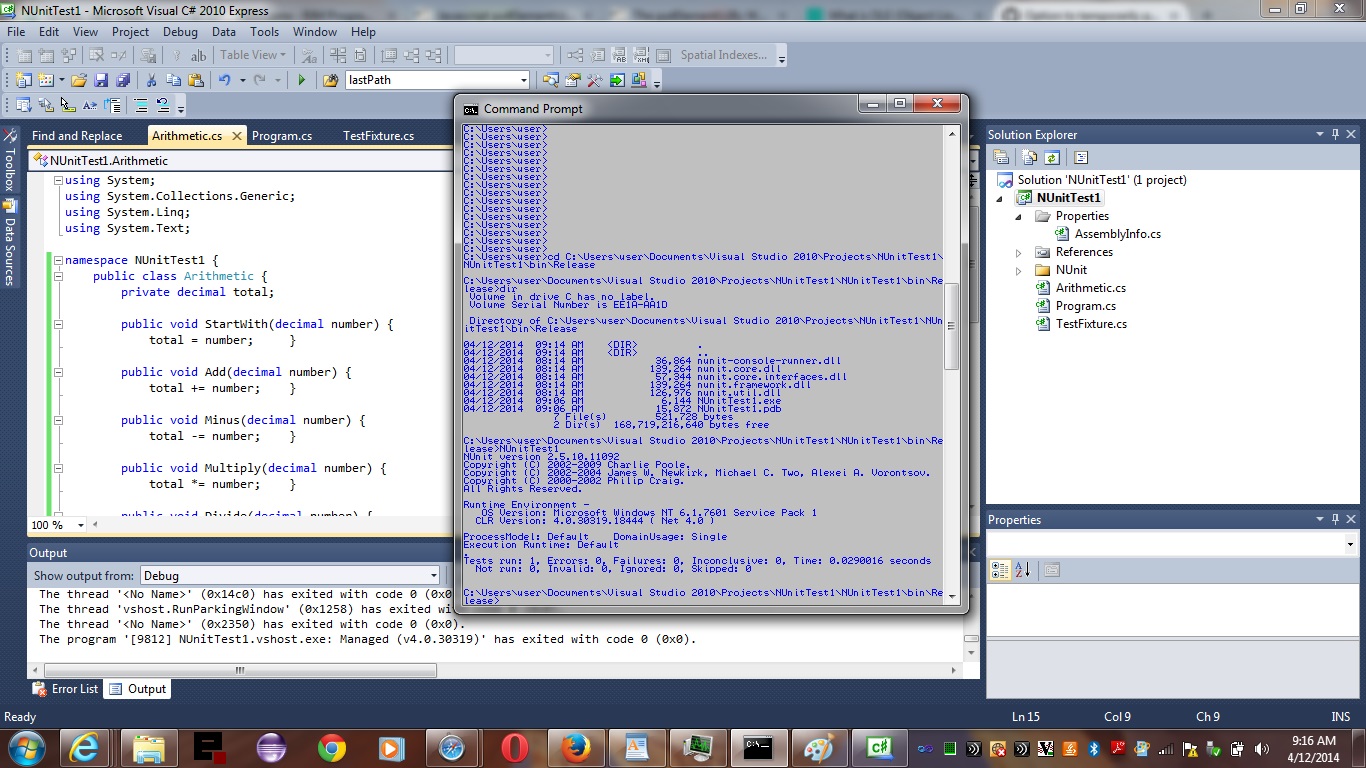Screen dimensions: 1366x768
Task: Close the Arithmetic.cs tab
Action: click(x=236, y=136)
